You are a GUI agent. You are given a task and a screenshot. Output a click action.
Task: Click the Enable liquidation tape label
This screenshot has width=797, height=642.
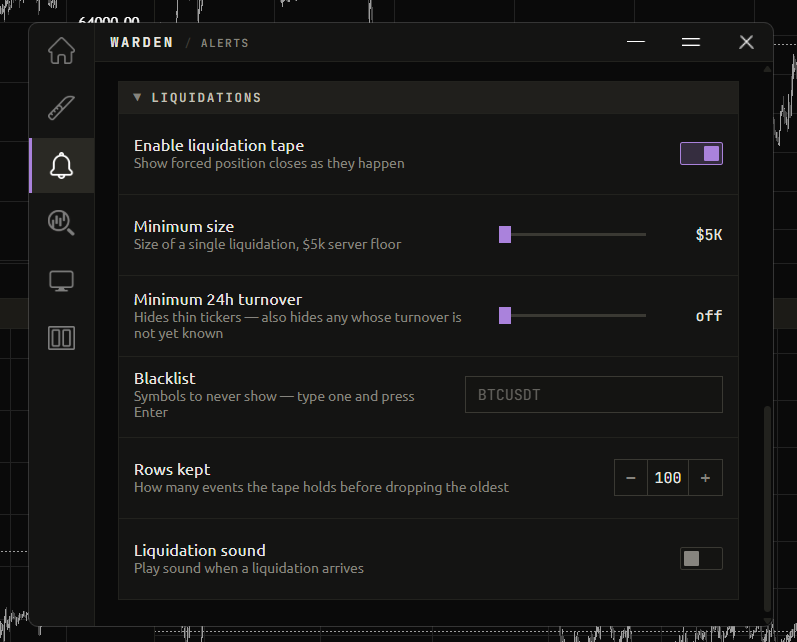pos(219,146)
